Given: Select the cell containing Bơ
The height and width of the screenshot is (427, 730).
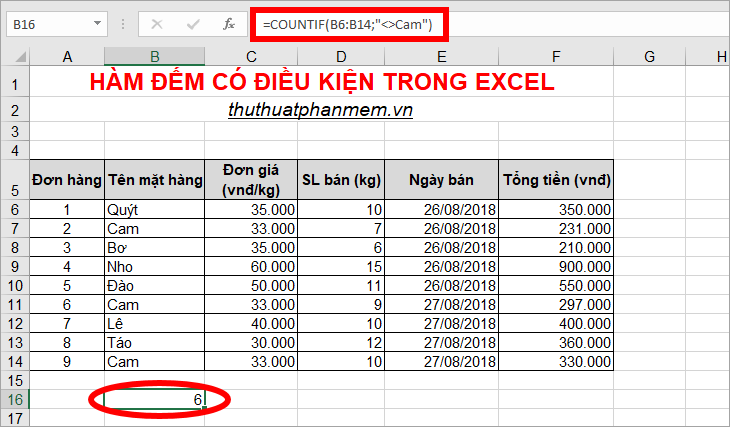Looking at the screenshot, I should pos(155,247).
